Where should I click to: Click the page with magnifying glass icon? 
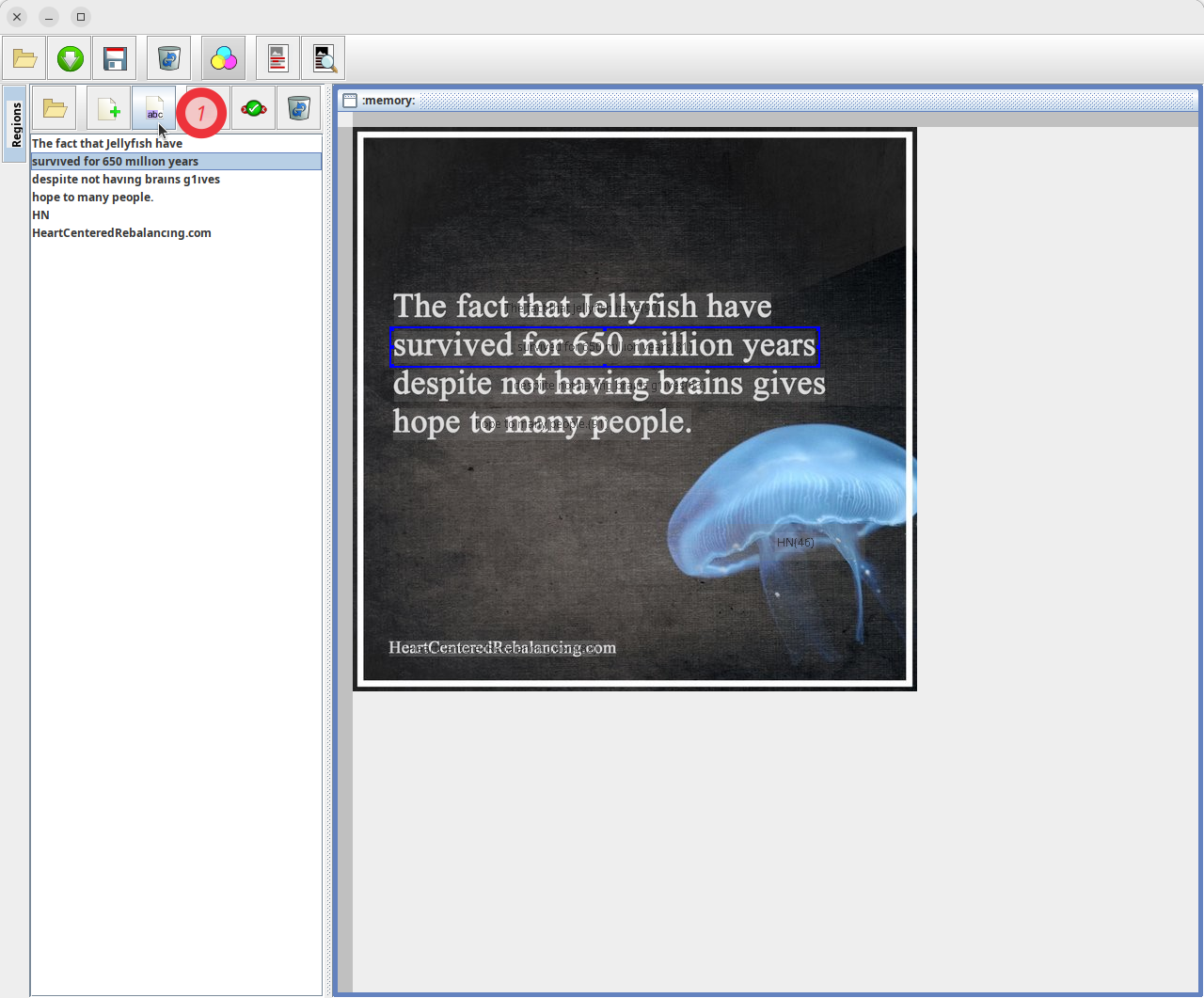point(324,59)
